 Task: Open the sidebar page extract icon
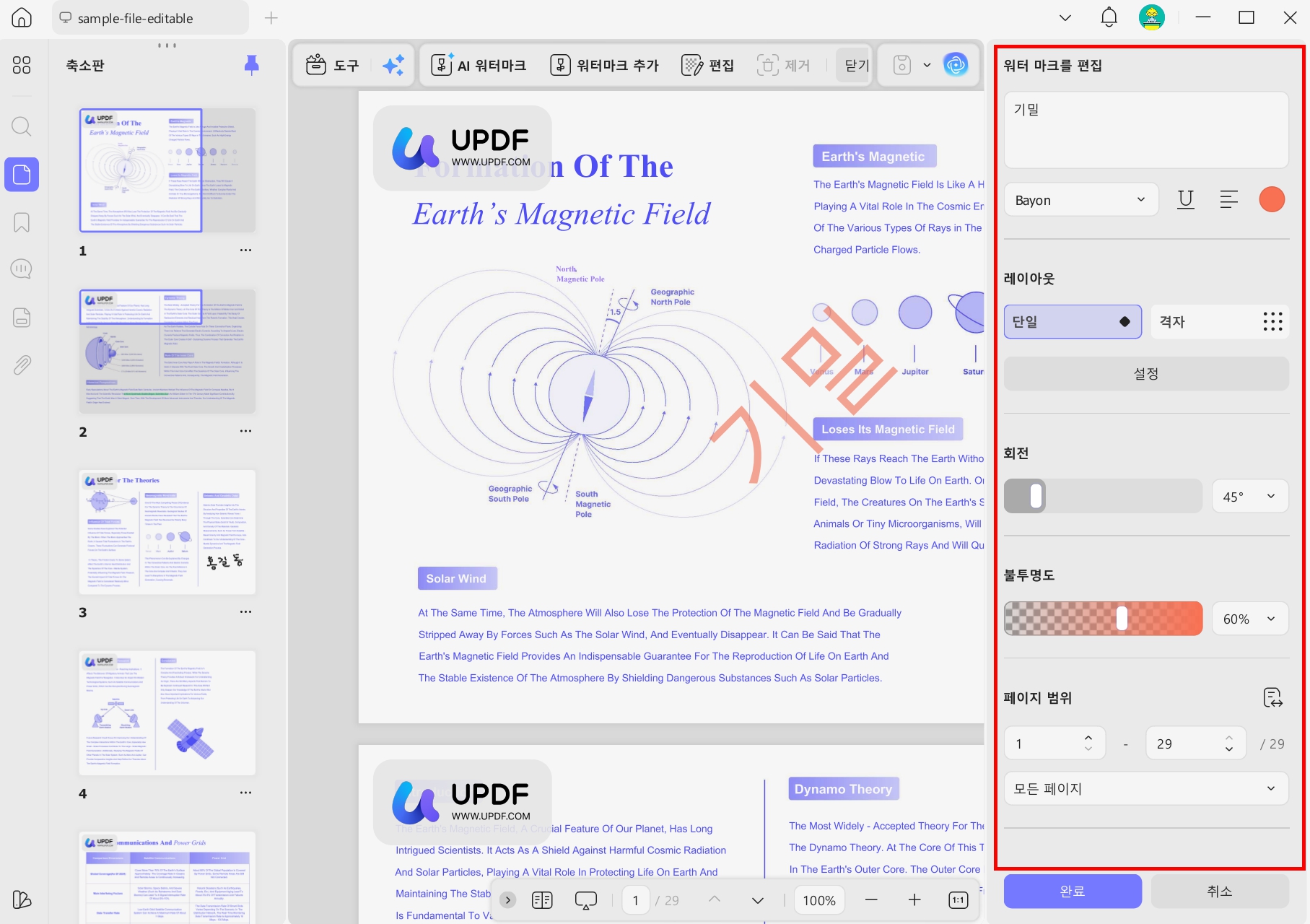coord(22,317)
